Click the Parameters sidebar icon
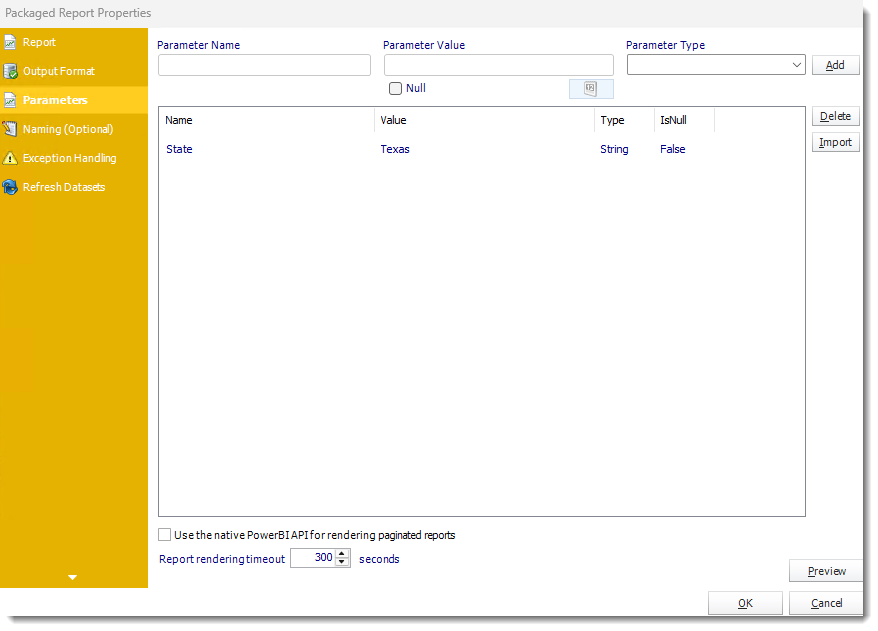The image size is (878, 631). 10,100
